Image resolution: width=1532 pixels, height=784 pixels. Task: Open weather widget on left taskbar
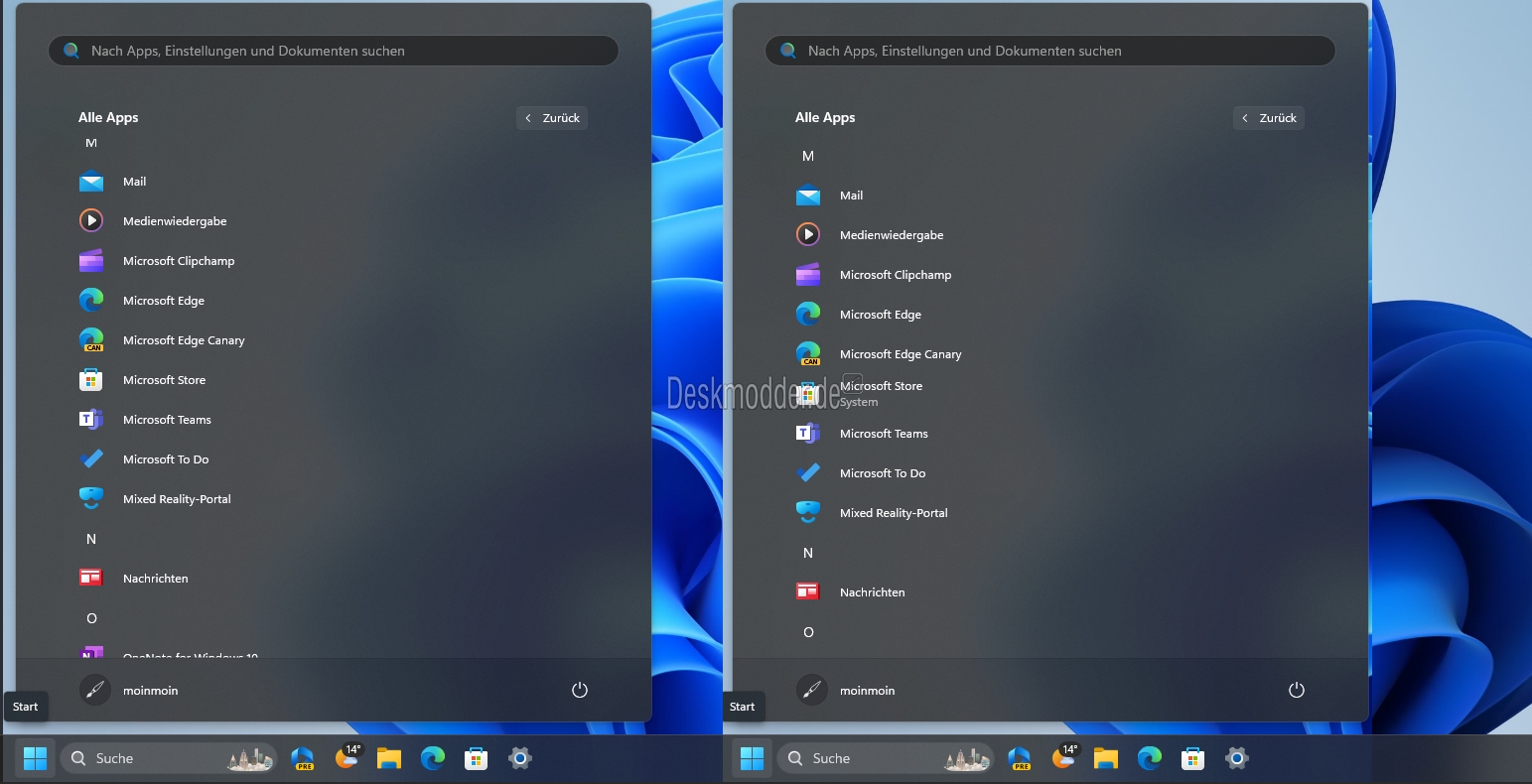click(348, 757)
